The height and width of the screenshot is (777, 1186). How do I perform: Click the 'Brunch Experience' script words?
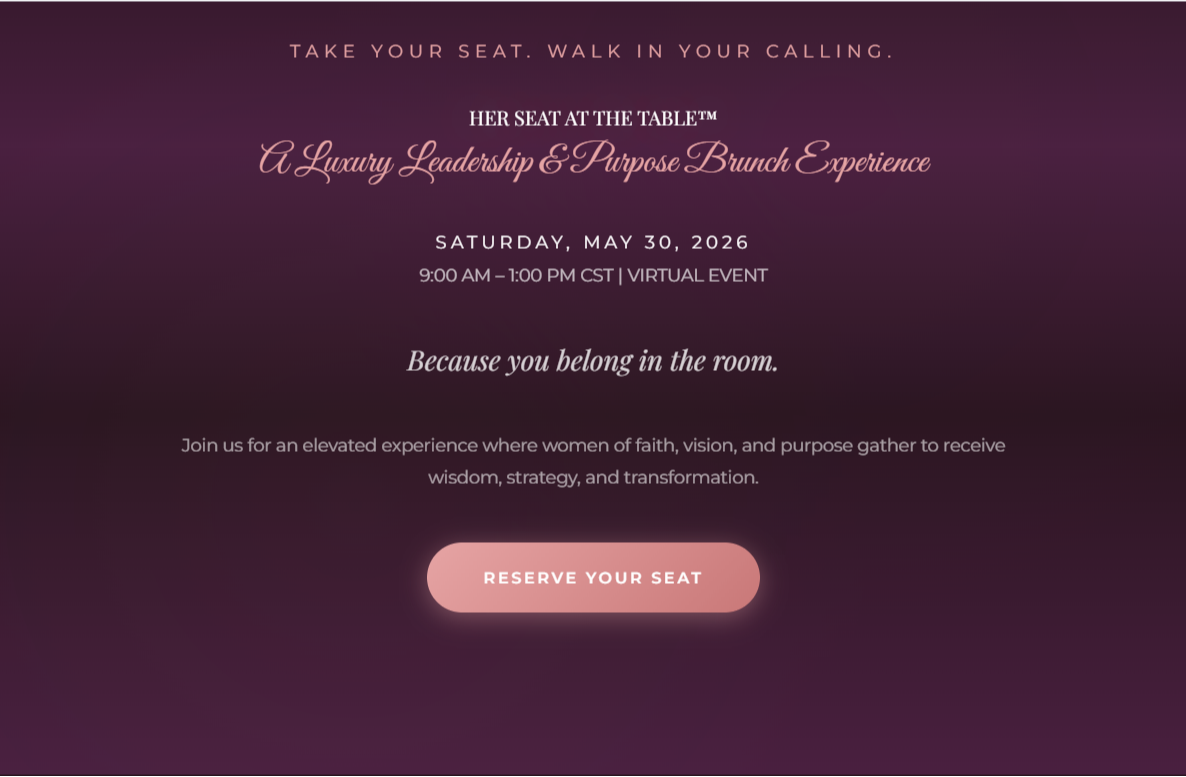click(808, 161)
